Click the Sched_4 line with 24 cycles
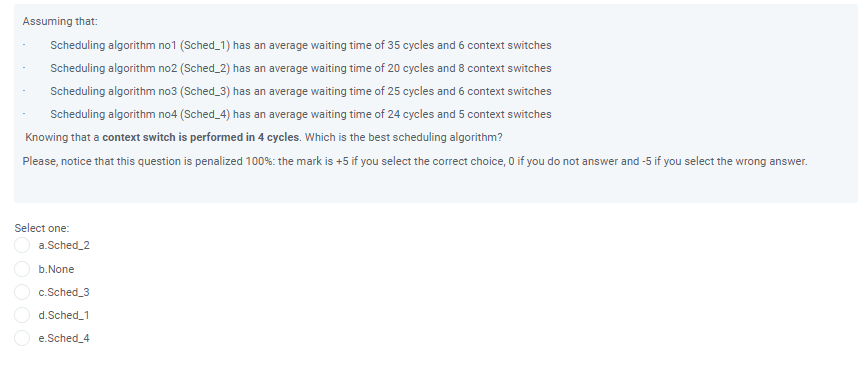Viewport: 858px width, 370px height. 301,114
